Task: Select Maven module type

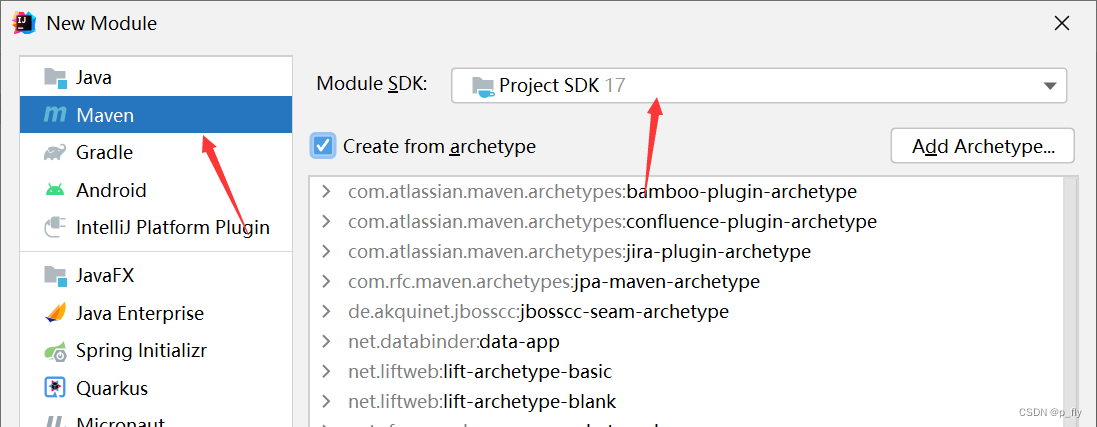Action: pos(156,115)
